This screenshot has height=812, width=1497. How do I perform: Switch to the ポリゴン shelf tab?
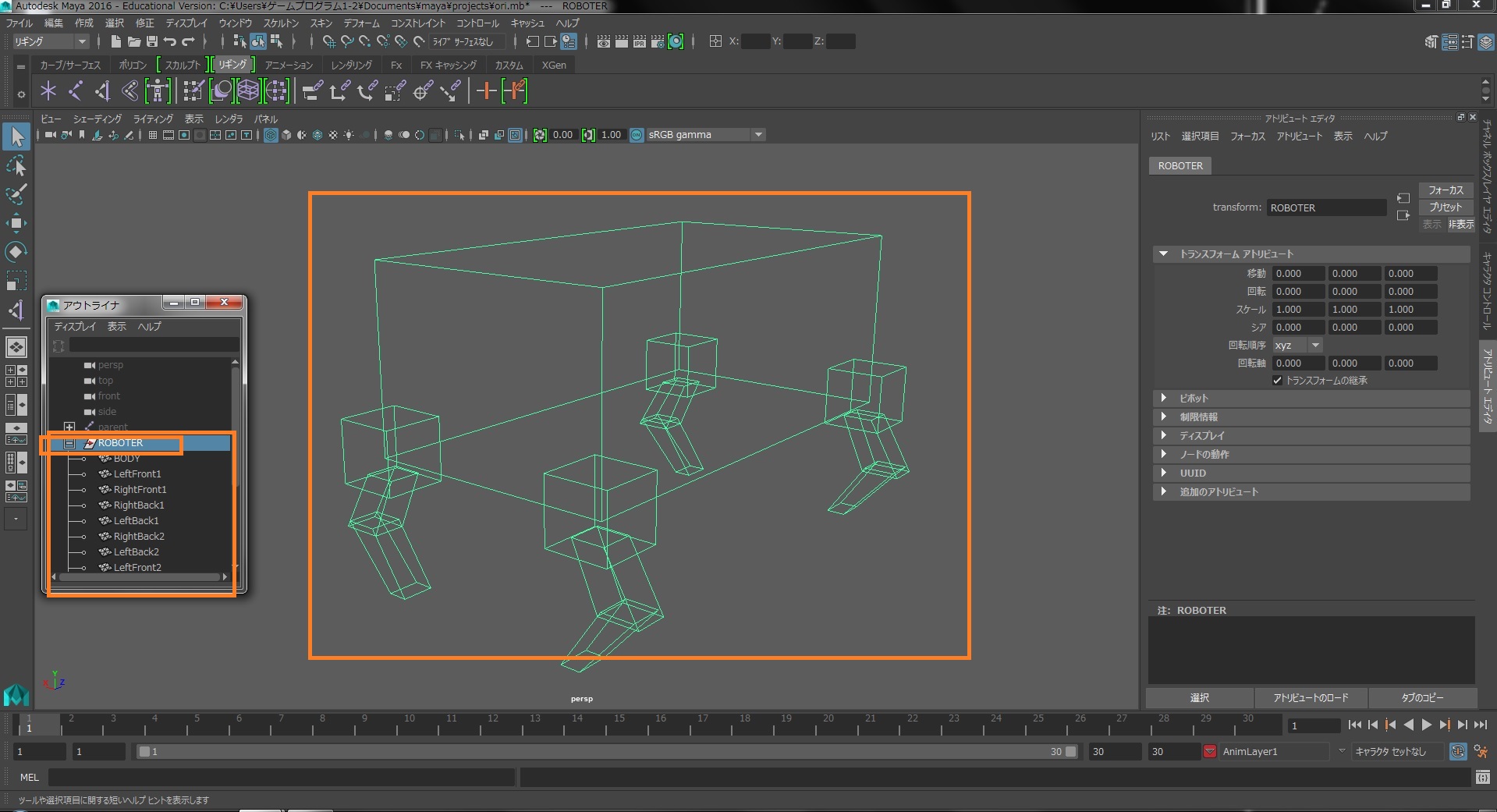(133, 65)
